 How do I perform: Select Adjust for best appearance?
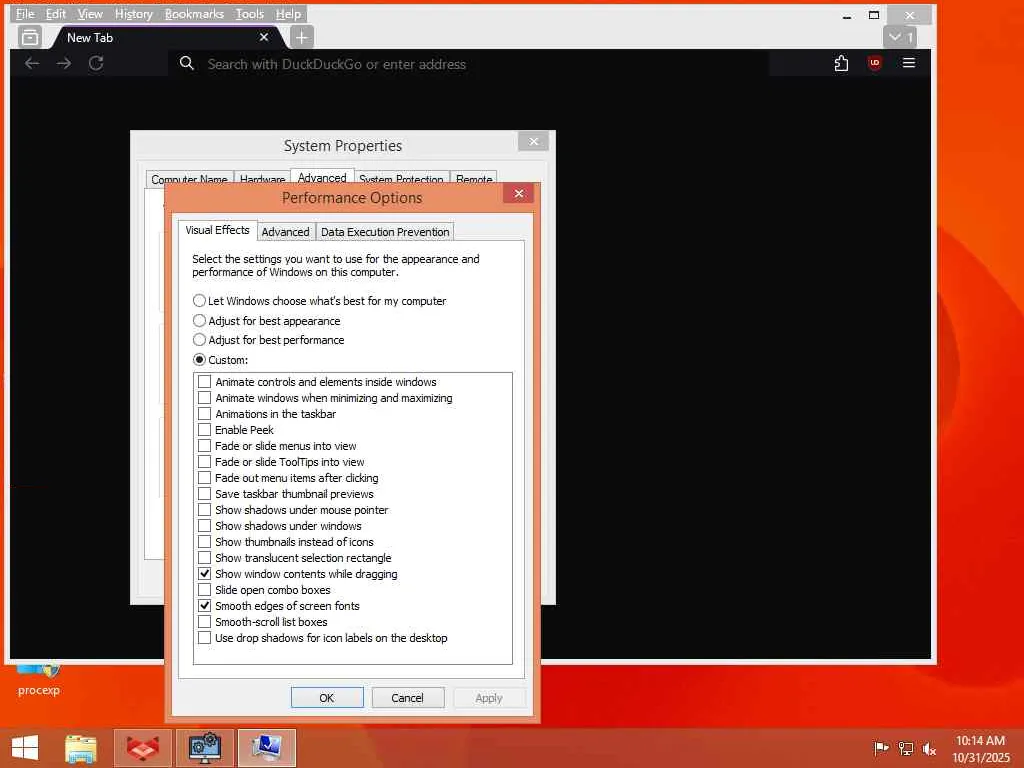[x=267, y=321]
